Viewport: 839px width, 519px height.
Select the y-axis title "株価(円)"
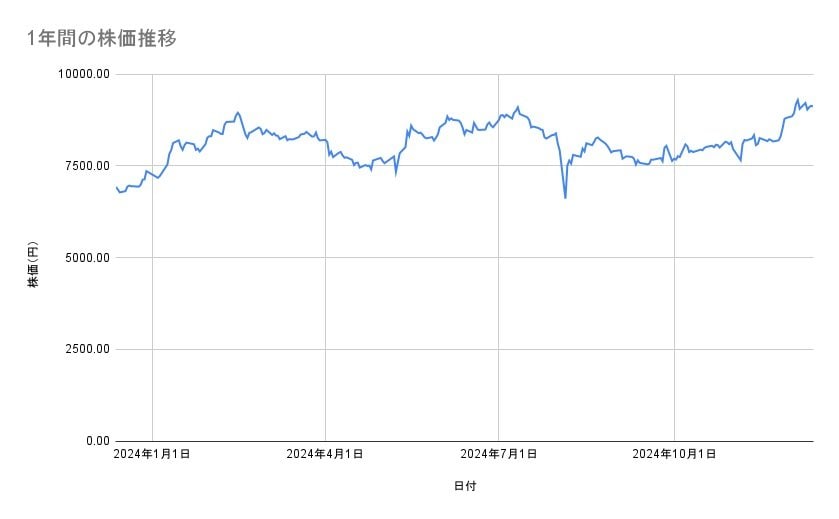click(33, 266)
